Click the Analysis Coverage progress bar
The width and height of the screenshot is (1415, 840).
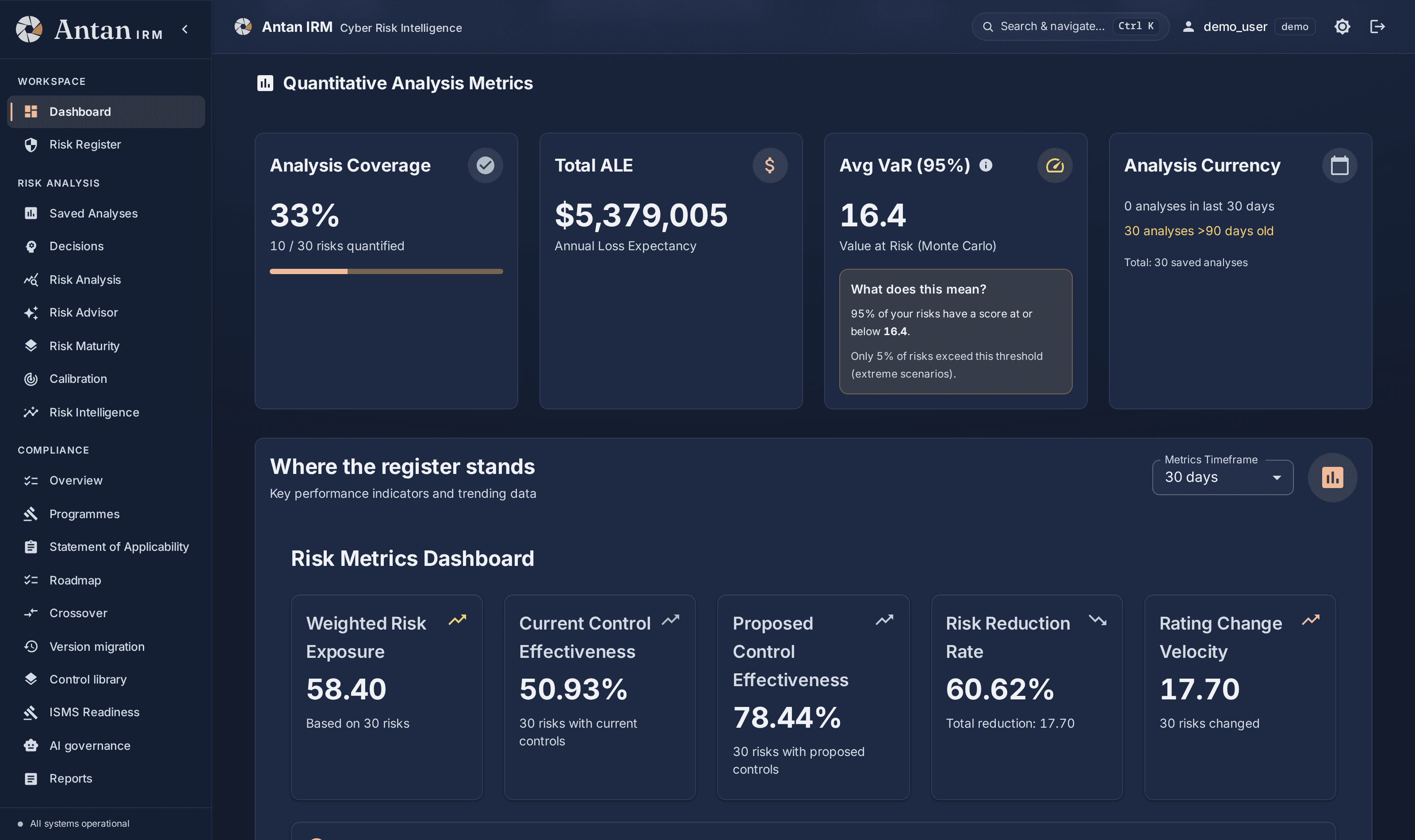pos(386,272)
